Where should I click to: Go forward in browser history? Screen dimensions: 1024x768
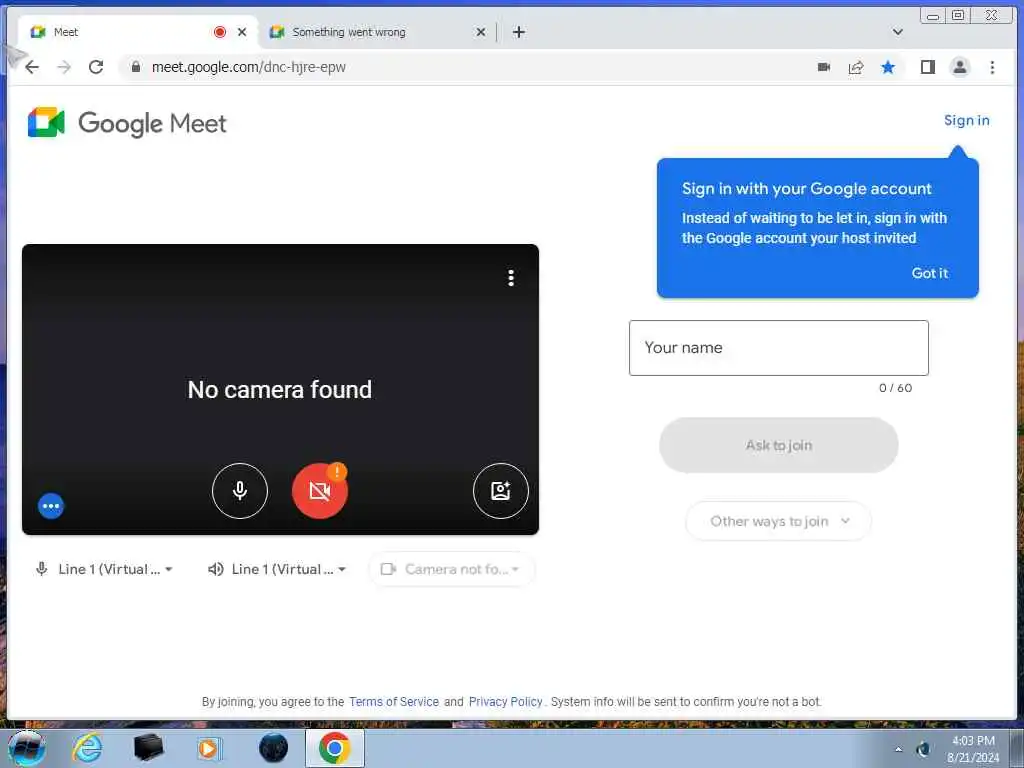pyautogui.click(x=64, y=67)
